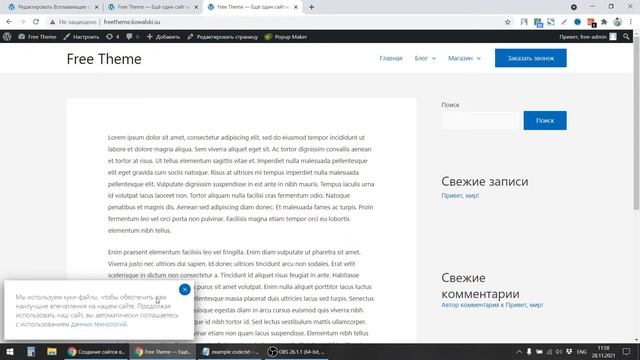Open the comments bubble in admin bar
Image resolution: width=640 pixels, height=360 pixels.
(x=132, y=37)
